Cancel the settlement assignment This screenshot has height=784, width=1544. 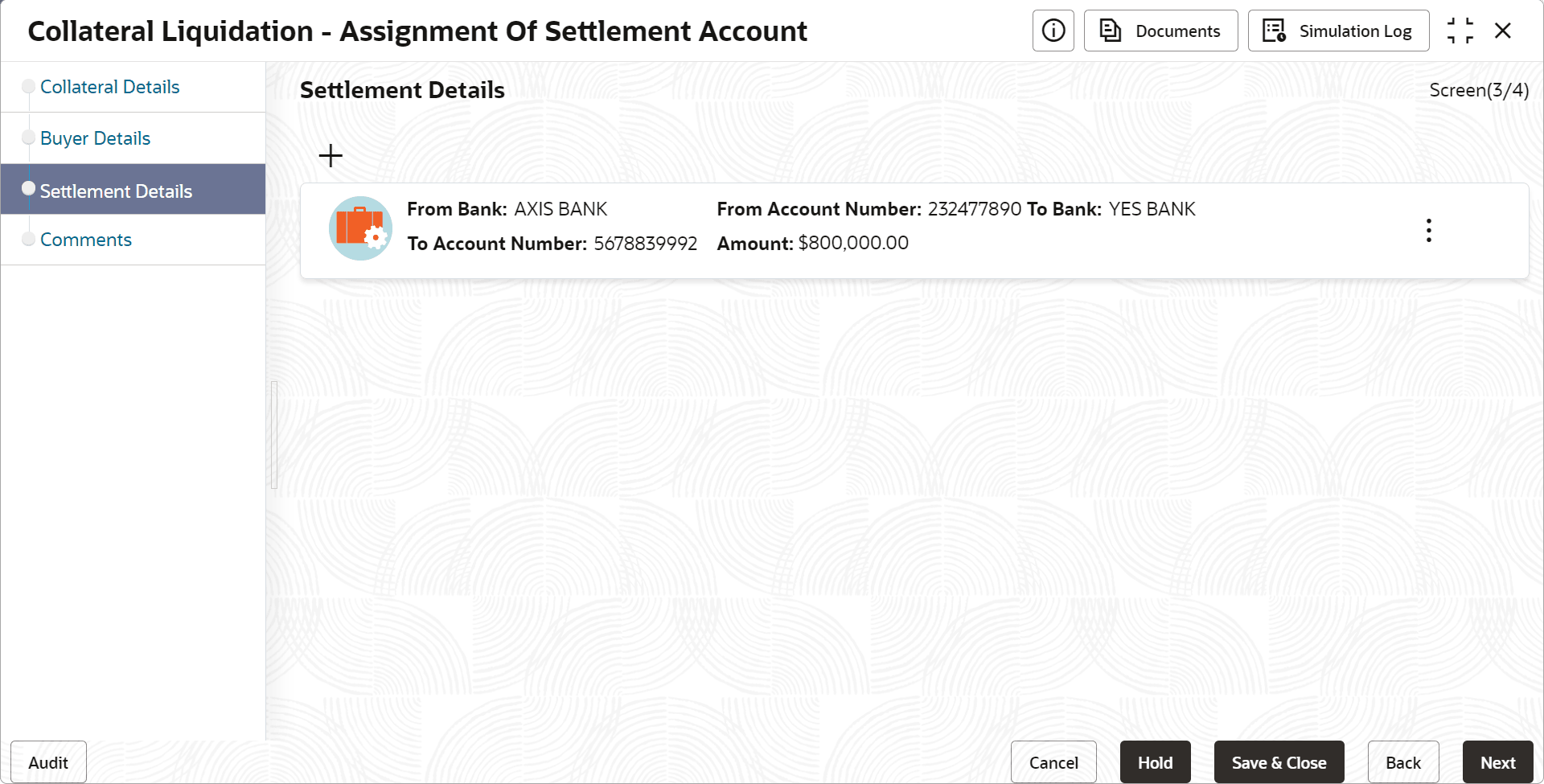pyautogui.click(x=1053, y=762)
